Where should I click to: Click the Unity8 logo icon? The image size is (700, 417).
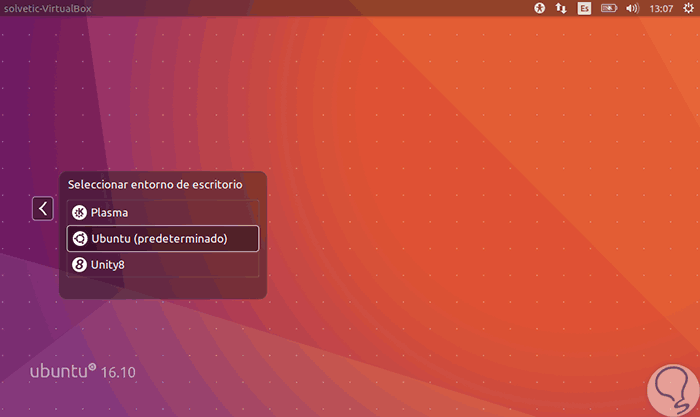(x=79, y=264)
